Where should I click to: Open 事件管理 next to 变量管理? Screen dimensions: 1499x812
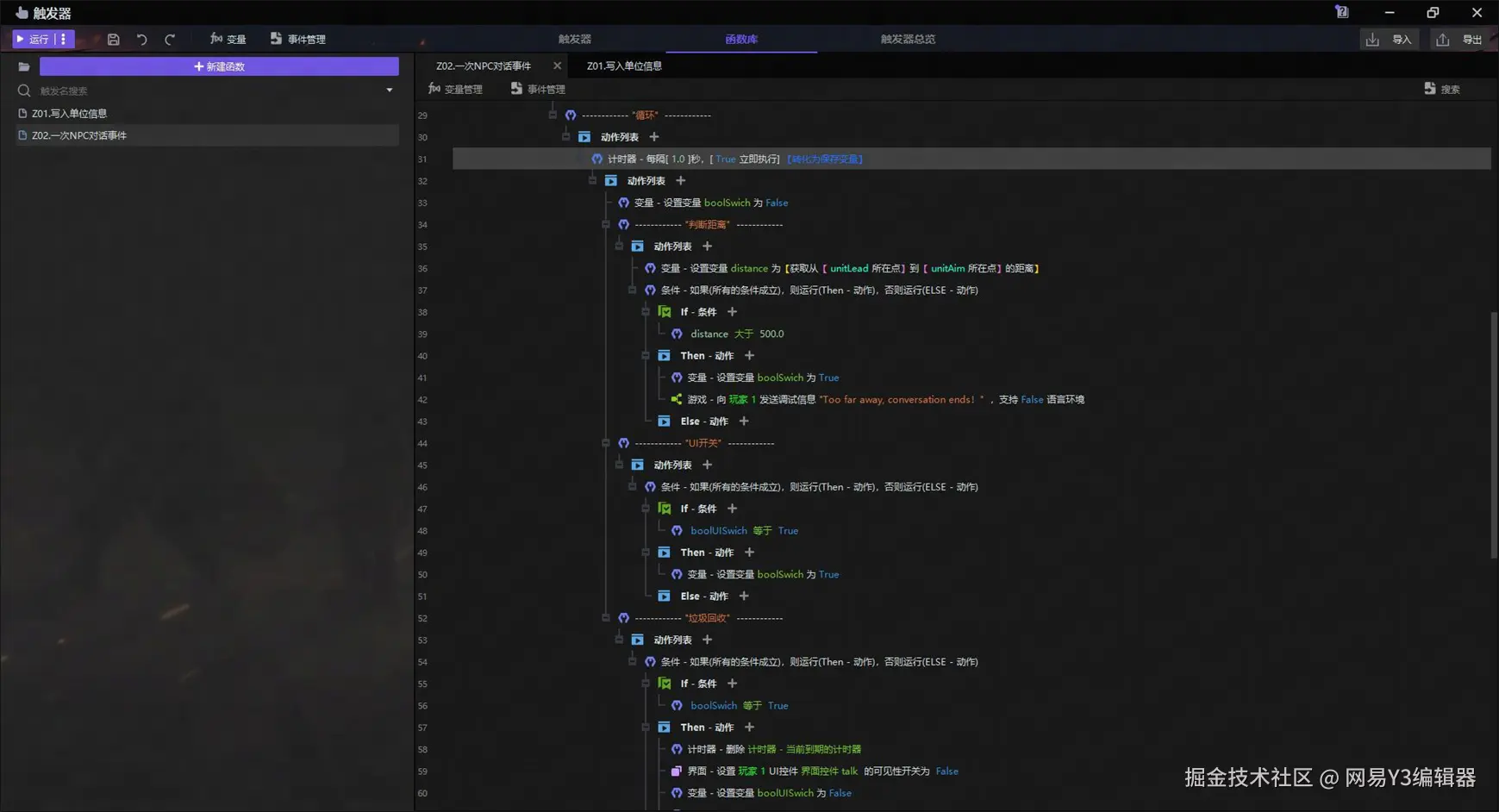click(538, 89)
